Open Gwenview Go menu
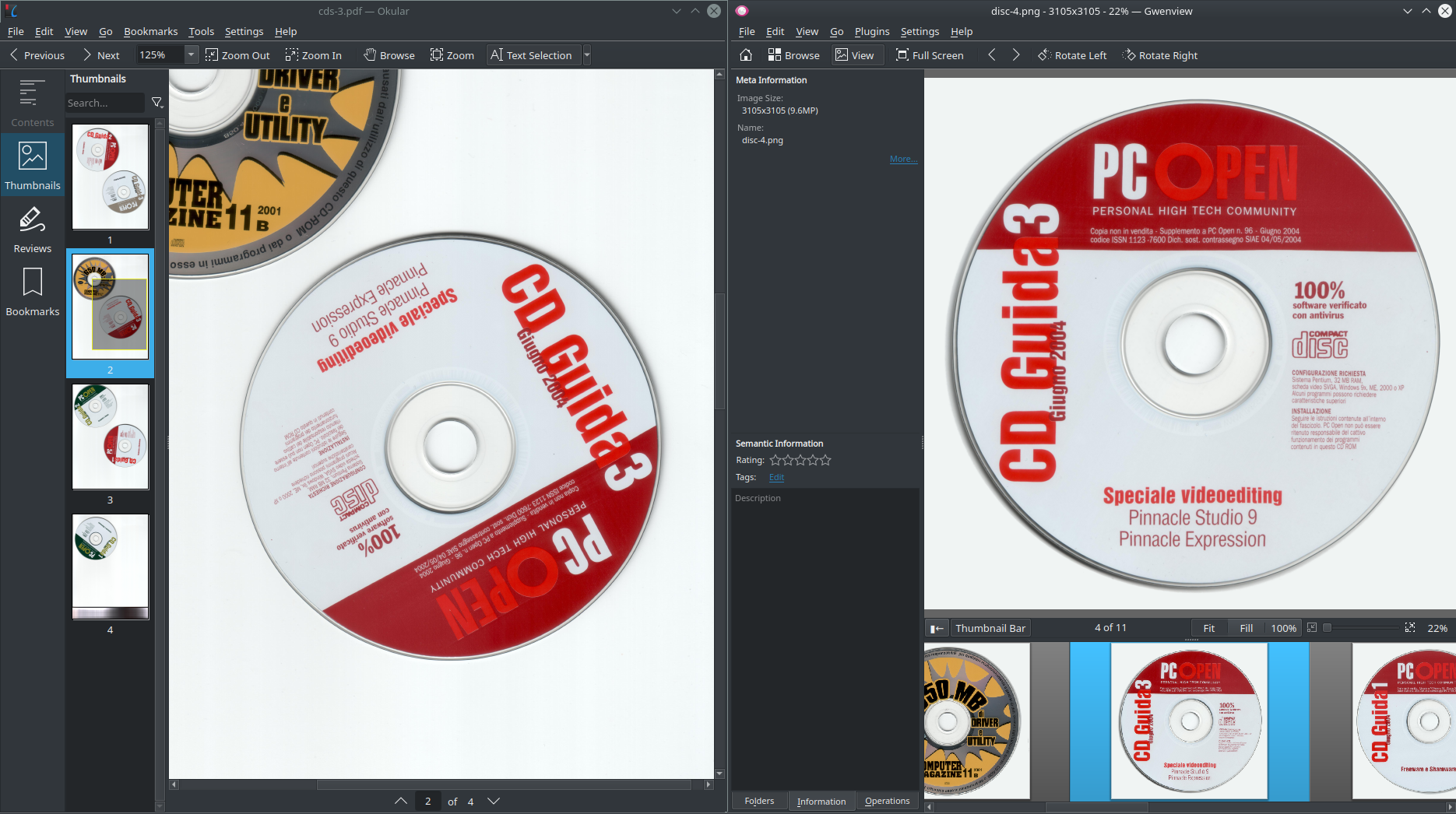1456x814 pixels. (836, 31)
